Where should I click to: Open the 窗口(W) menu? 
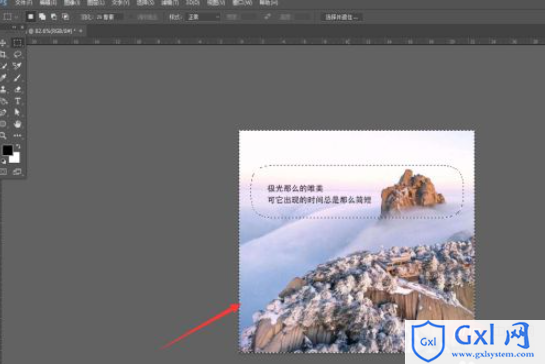(242, 3)
